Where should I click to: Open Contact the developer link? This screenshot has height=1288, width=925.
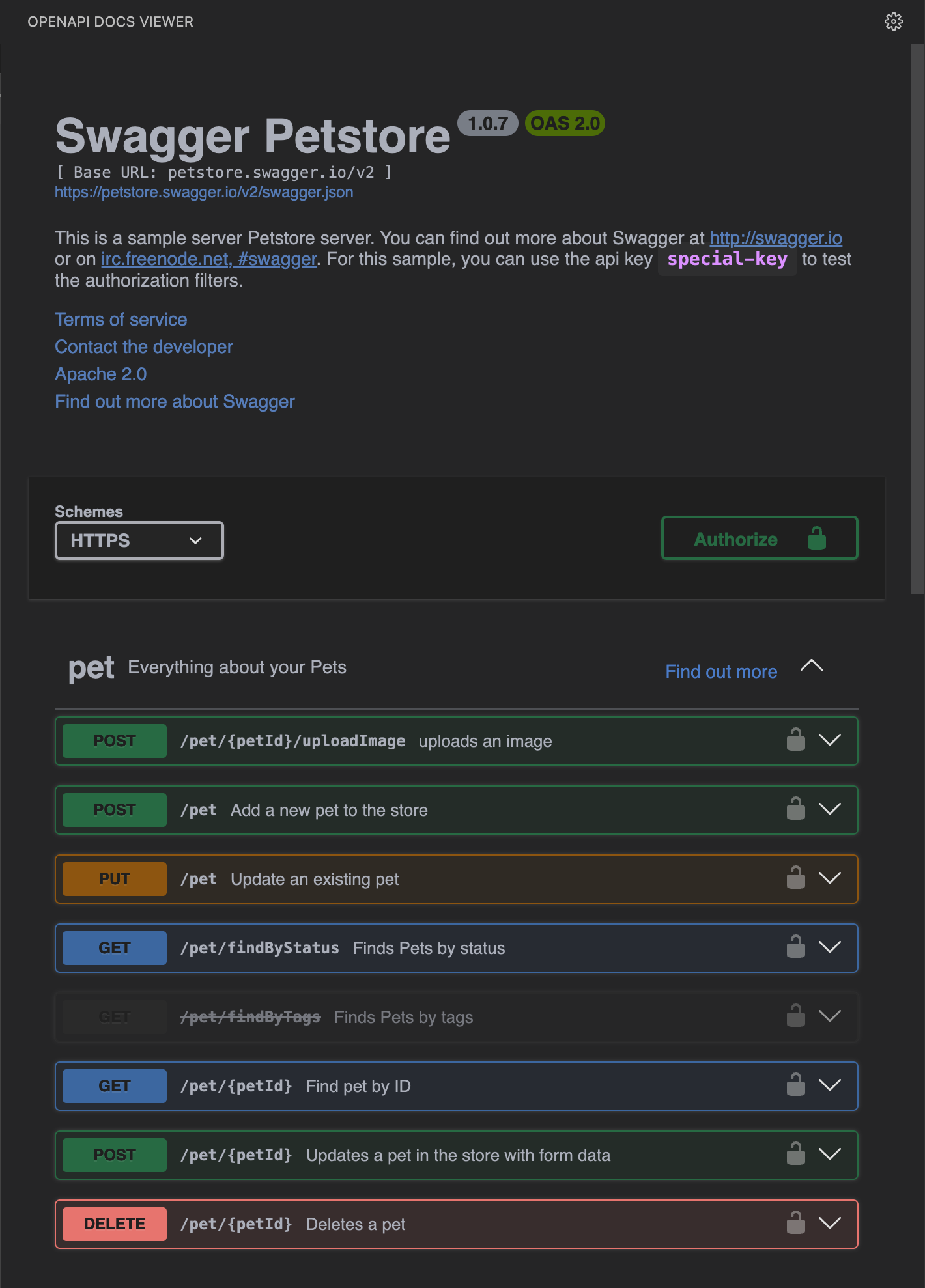(x=144, y=347)
